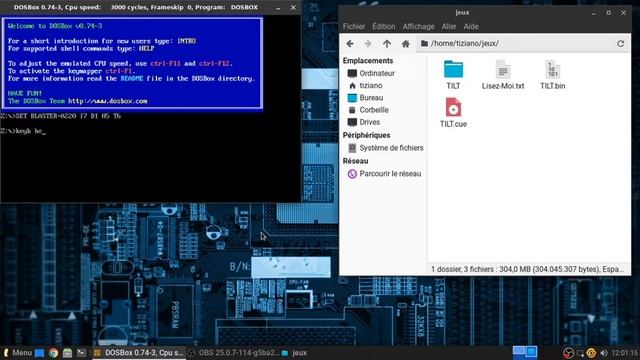Viewport: 640px width, 360px height.
Task: Go up to the parent folder
Action: pyautogui.click(x=387, y=44)
